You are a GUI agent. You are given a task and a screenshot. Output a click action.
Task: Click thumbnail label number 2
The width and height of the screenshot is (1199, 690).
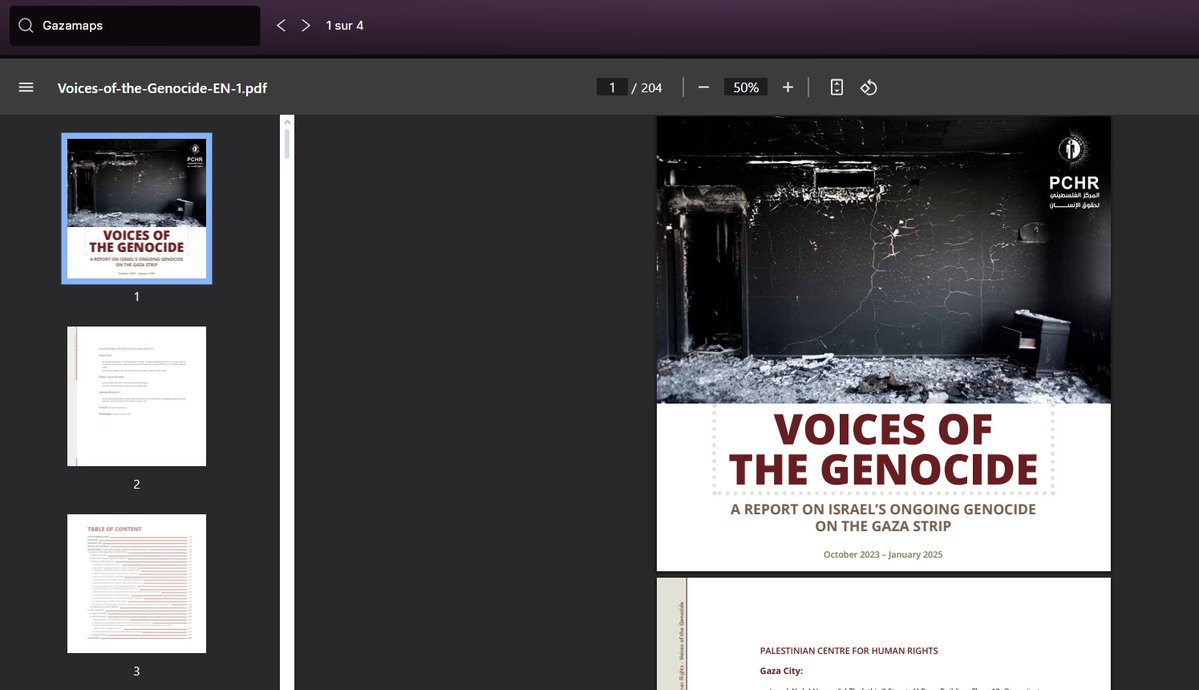tap(137, 484)
